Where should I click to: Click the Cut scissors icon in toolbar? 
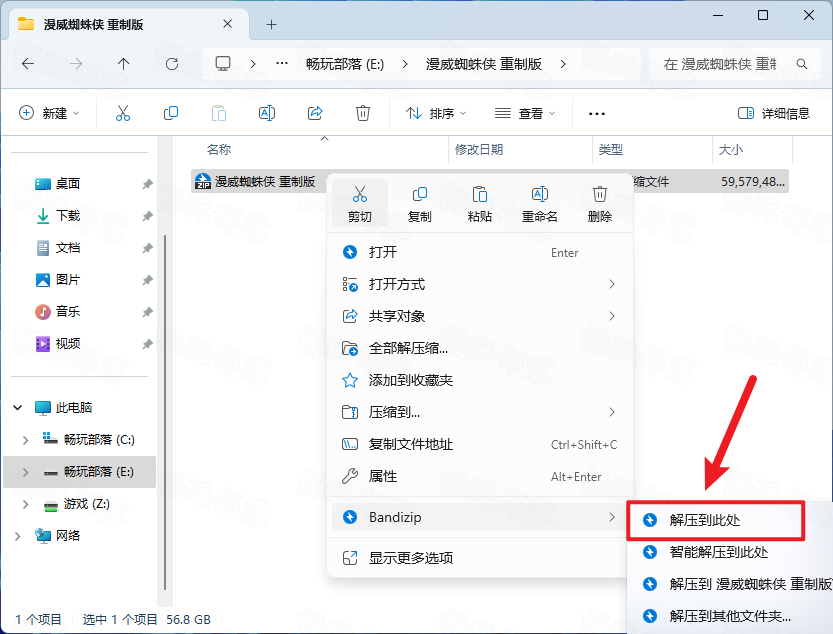(123, 113)
